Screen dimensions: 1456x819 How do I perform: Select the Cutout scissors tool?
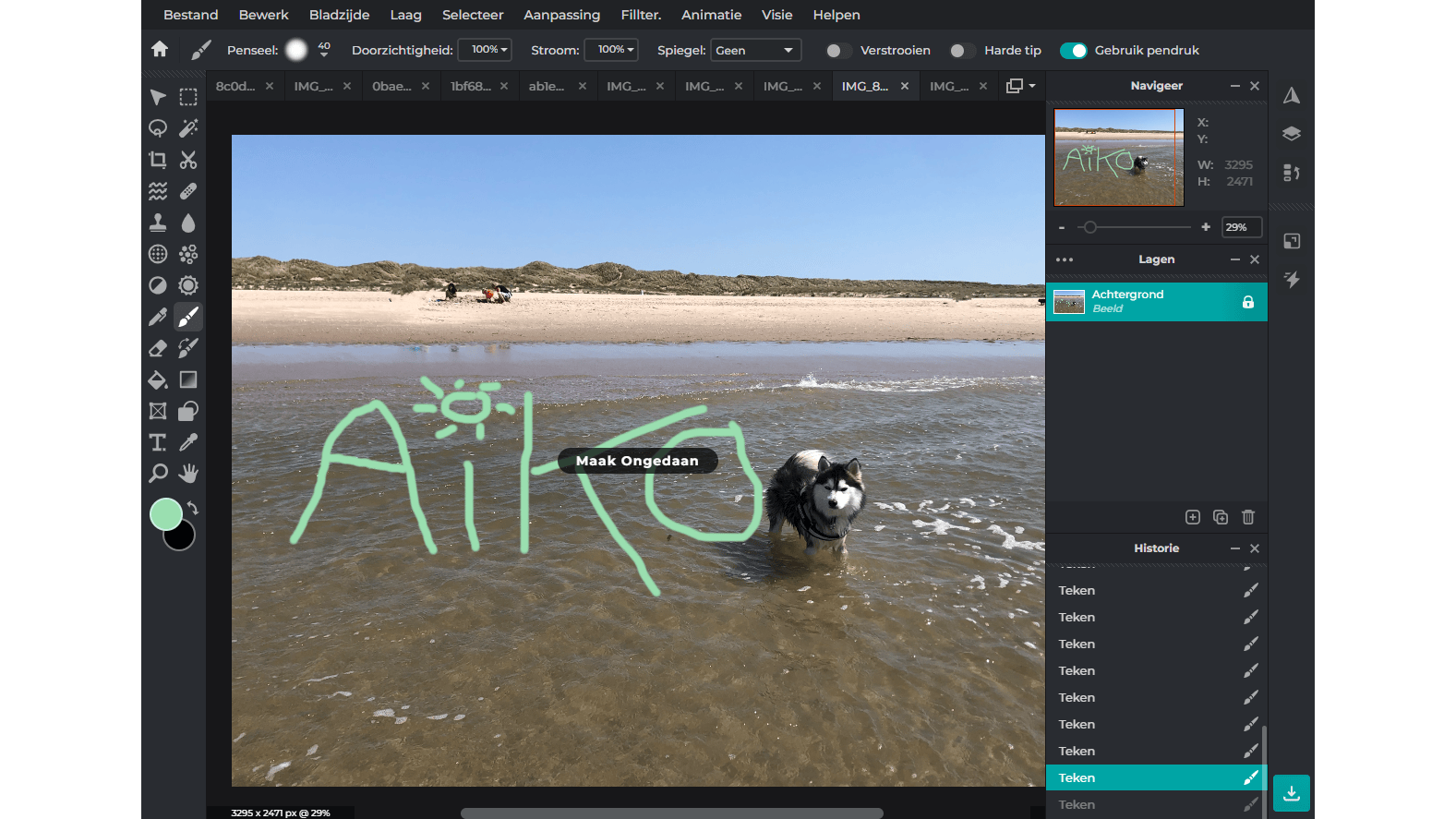tap(188, 160)
